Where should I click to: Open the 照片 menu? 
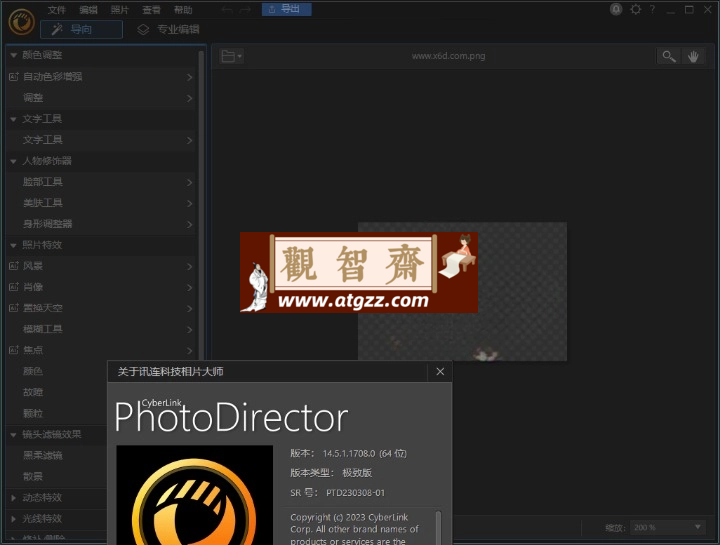pos(119,10)
